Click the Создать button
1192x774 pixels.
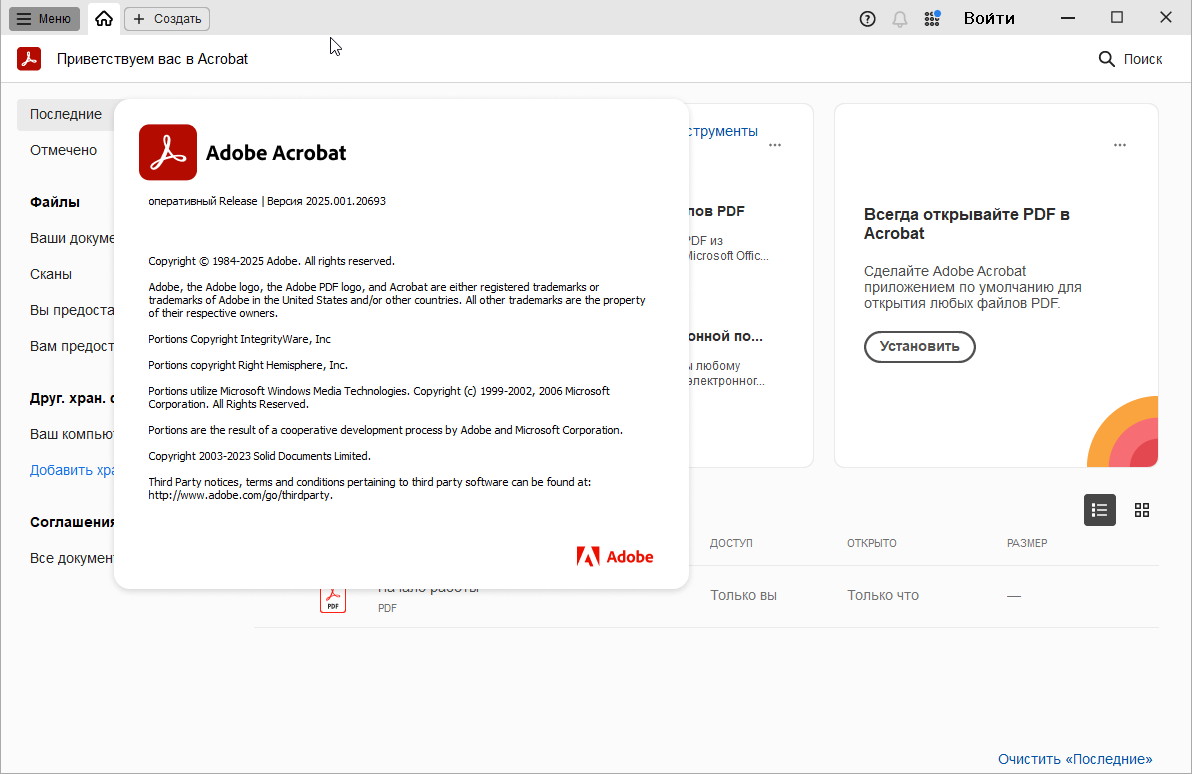click(167, 18)
